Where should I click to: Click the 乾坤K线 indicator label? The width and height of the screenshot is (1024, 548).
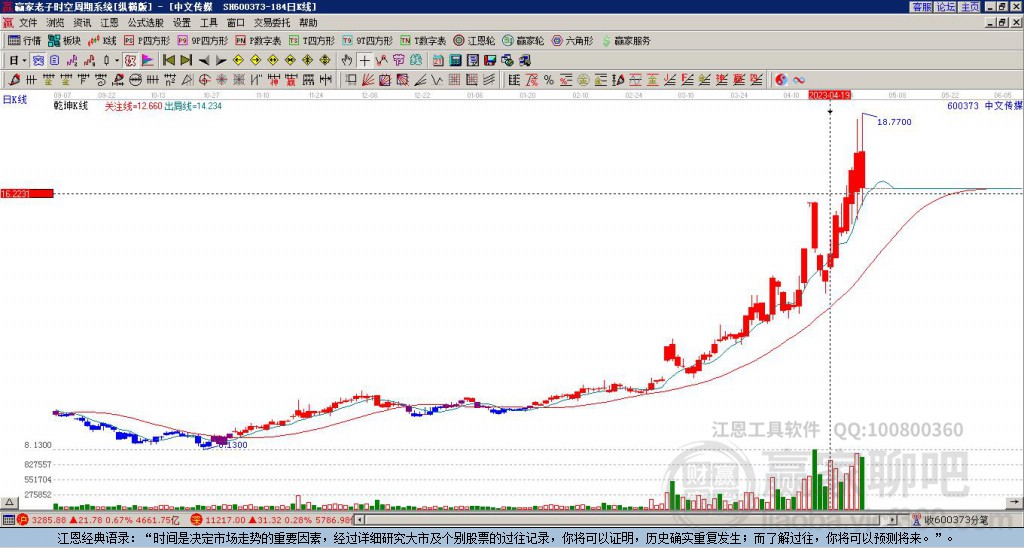[x=71, y=106]
